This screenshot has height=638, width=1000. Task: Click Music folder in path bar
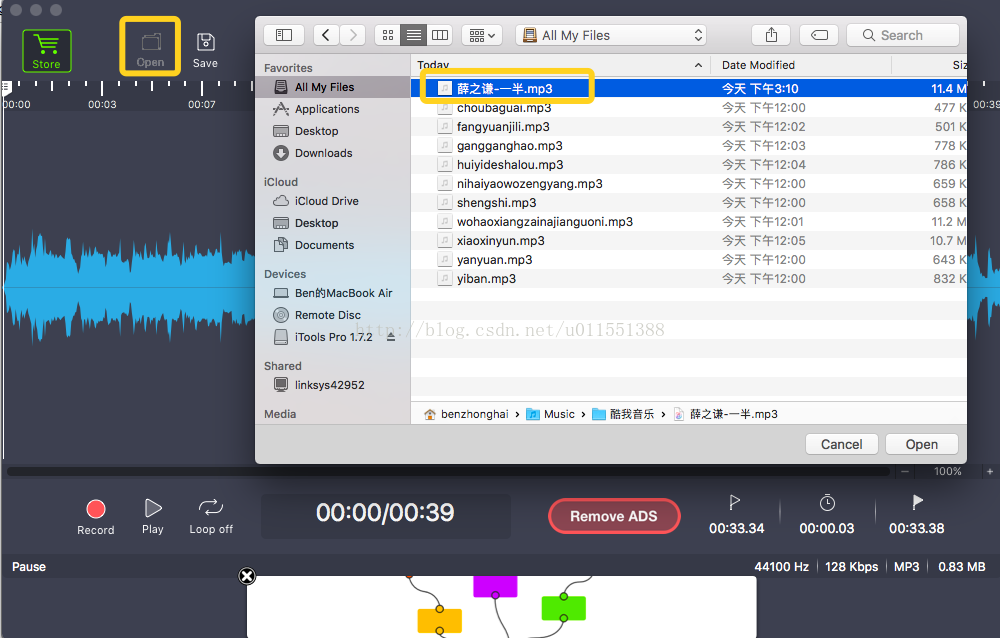[x=550, y=414]
